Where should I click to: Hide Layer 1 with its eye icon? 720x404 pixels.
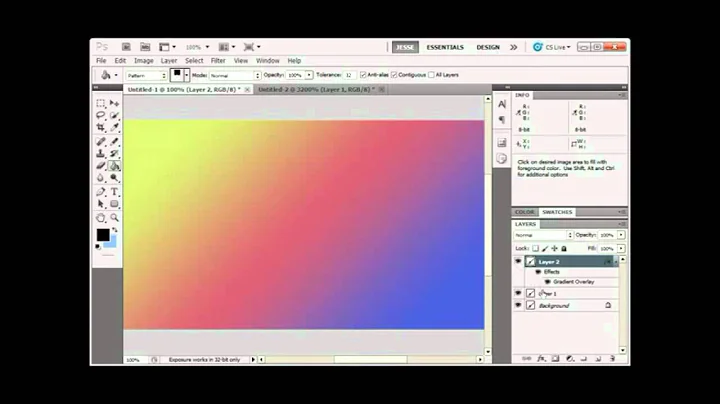518,293
